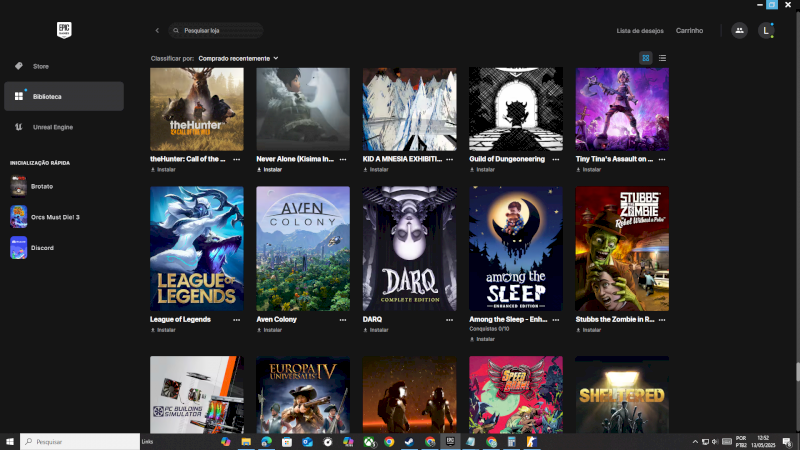
Task: Switch to list view
Action: pyautogui.click(x=662, y=58)
